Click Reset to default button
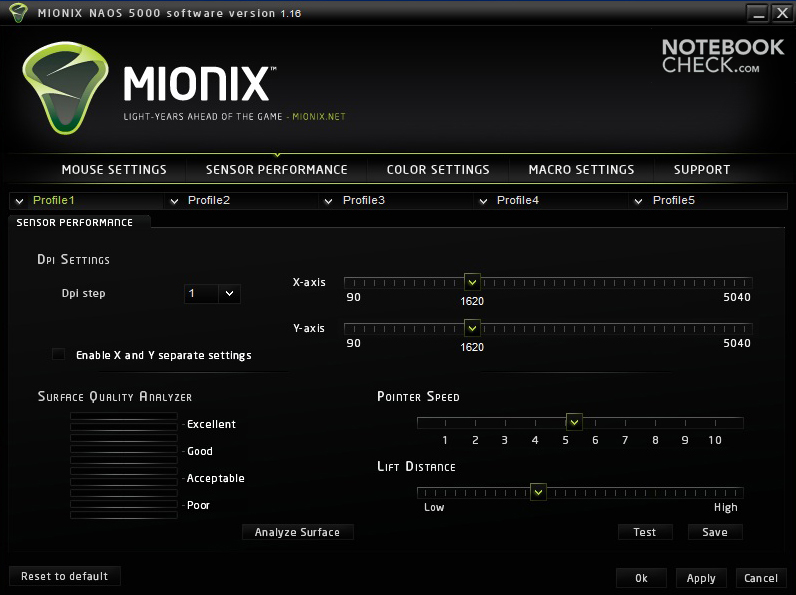Viewport: 796px width, 595px height. [64, 576]
